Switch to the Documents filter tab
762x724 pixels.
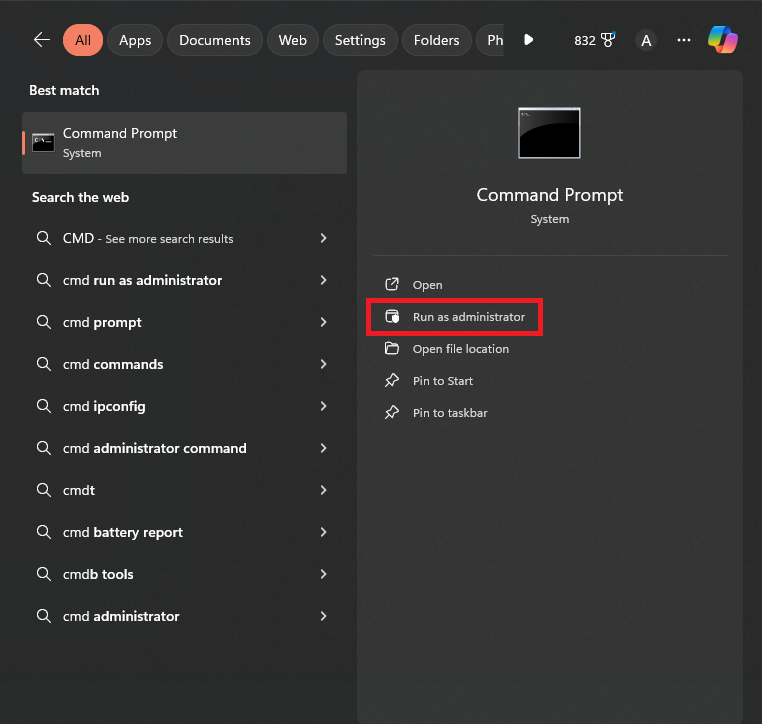[214, 40]
